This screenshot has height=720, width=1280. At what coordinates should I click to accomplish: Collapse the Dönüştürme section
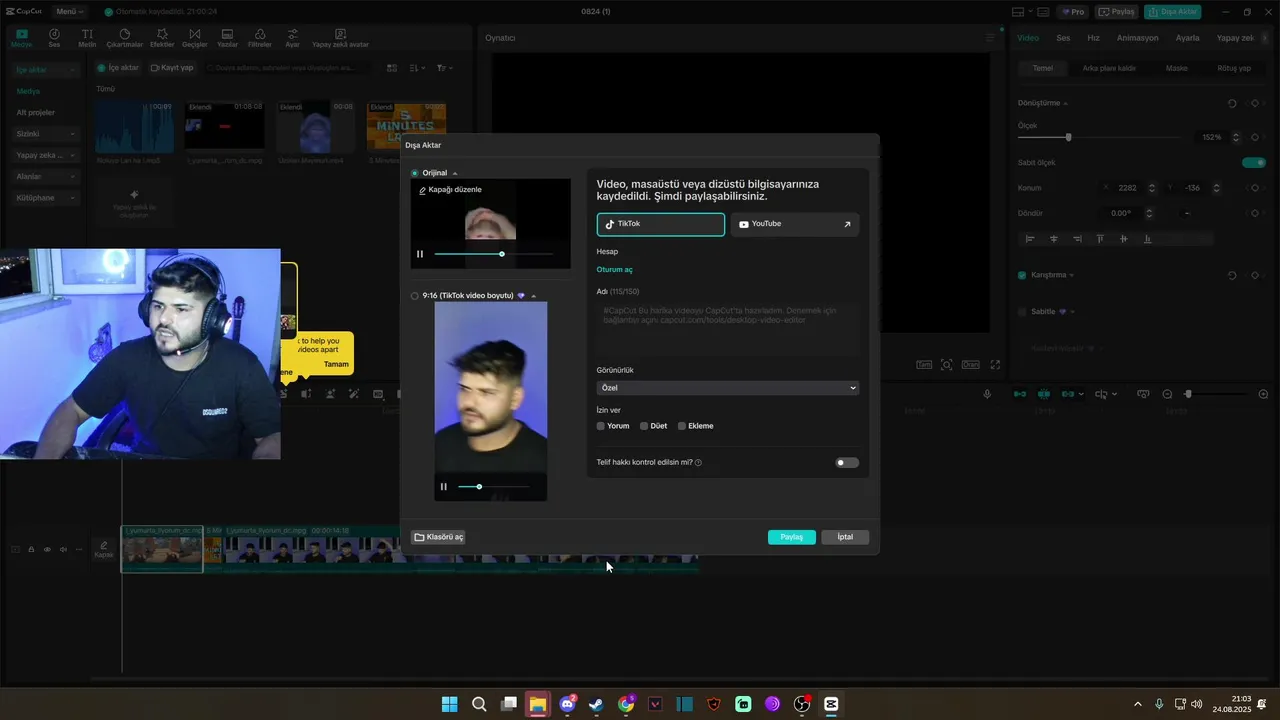pyautogui.click(x=1066, y=103)
